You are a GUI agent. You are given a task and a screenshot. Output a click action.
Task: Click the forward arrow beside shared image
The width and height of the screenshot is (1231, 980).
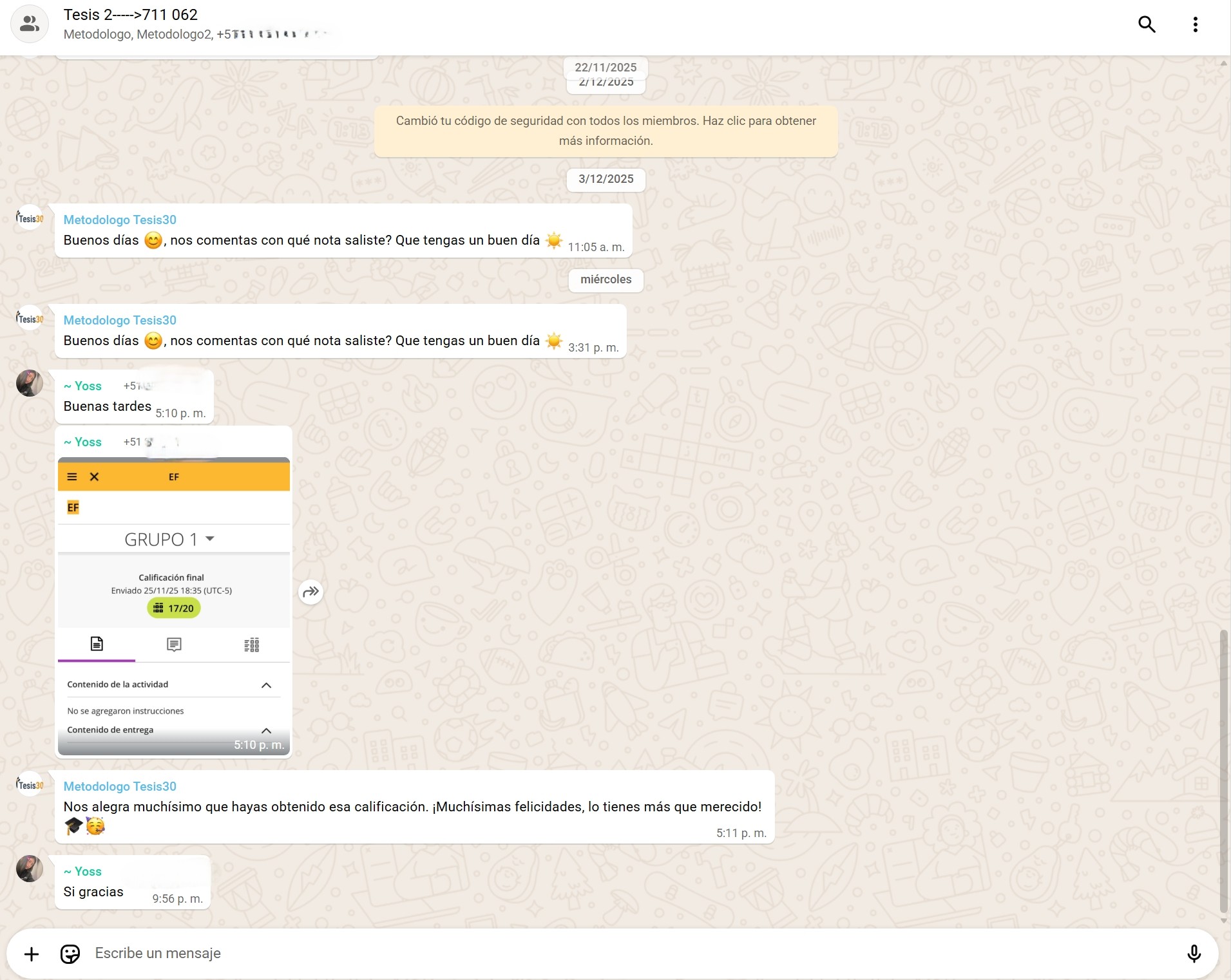pyautogui.click(x=310, y=591)
